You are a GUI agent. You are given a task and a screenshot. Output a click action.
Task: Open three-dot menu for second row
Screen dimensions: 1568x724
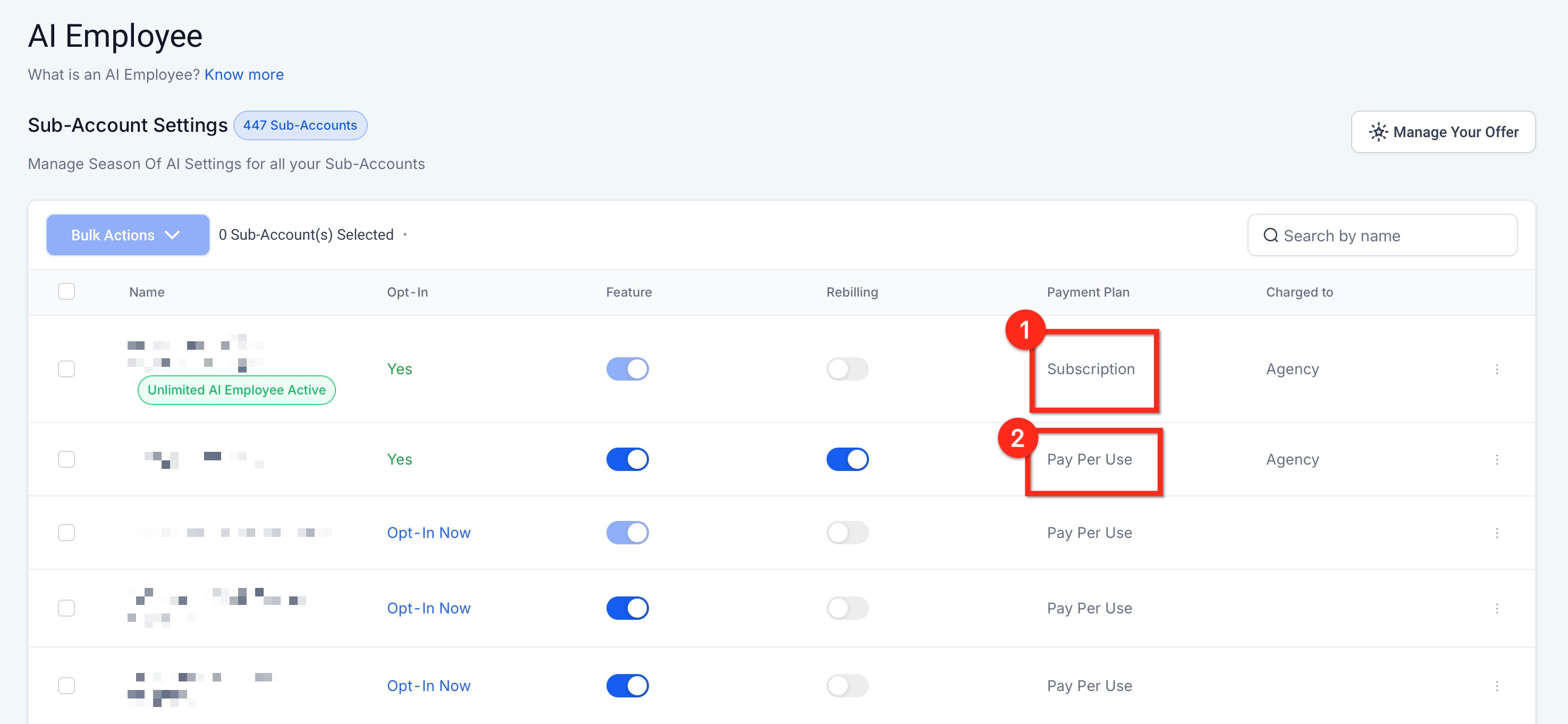[1497, 460]
